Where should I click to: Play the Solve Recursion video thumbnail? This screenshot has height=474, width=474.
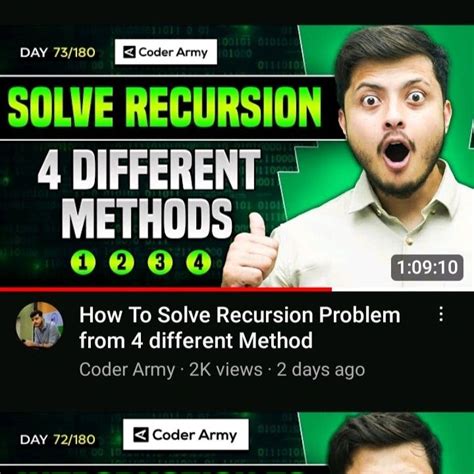237,157
